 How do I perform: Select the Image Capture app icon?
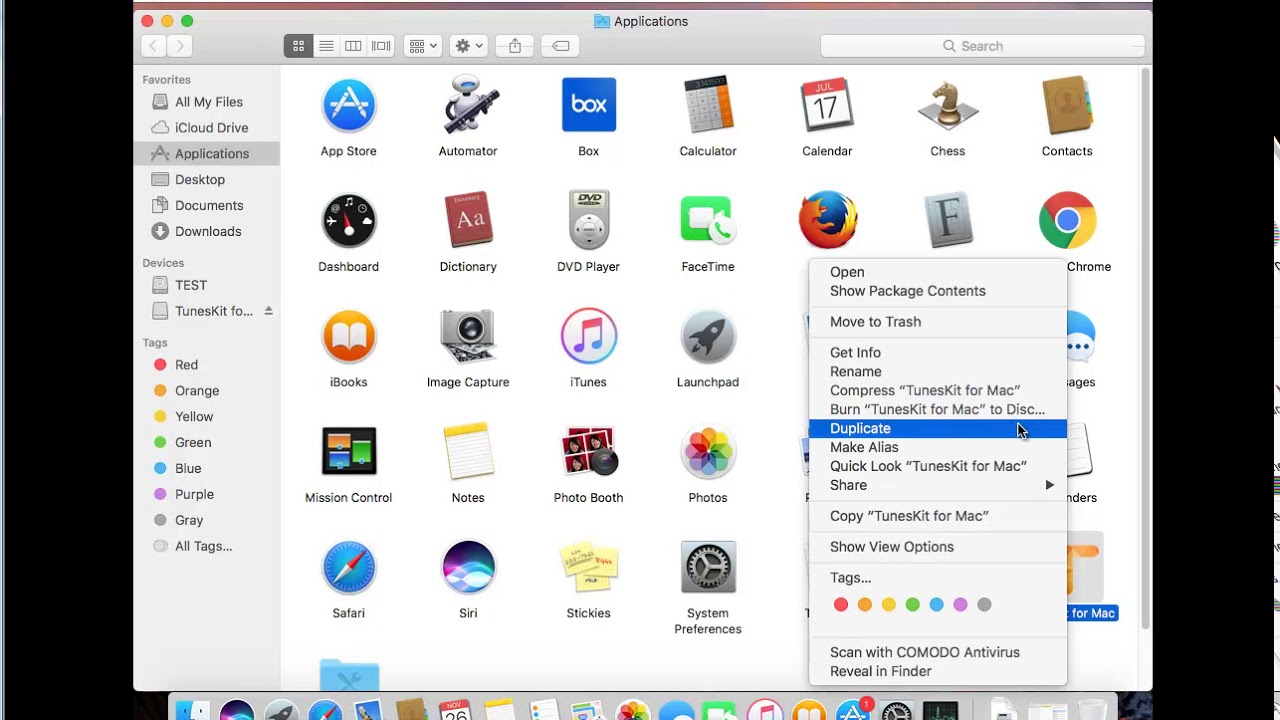tap(468, 336)
